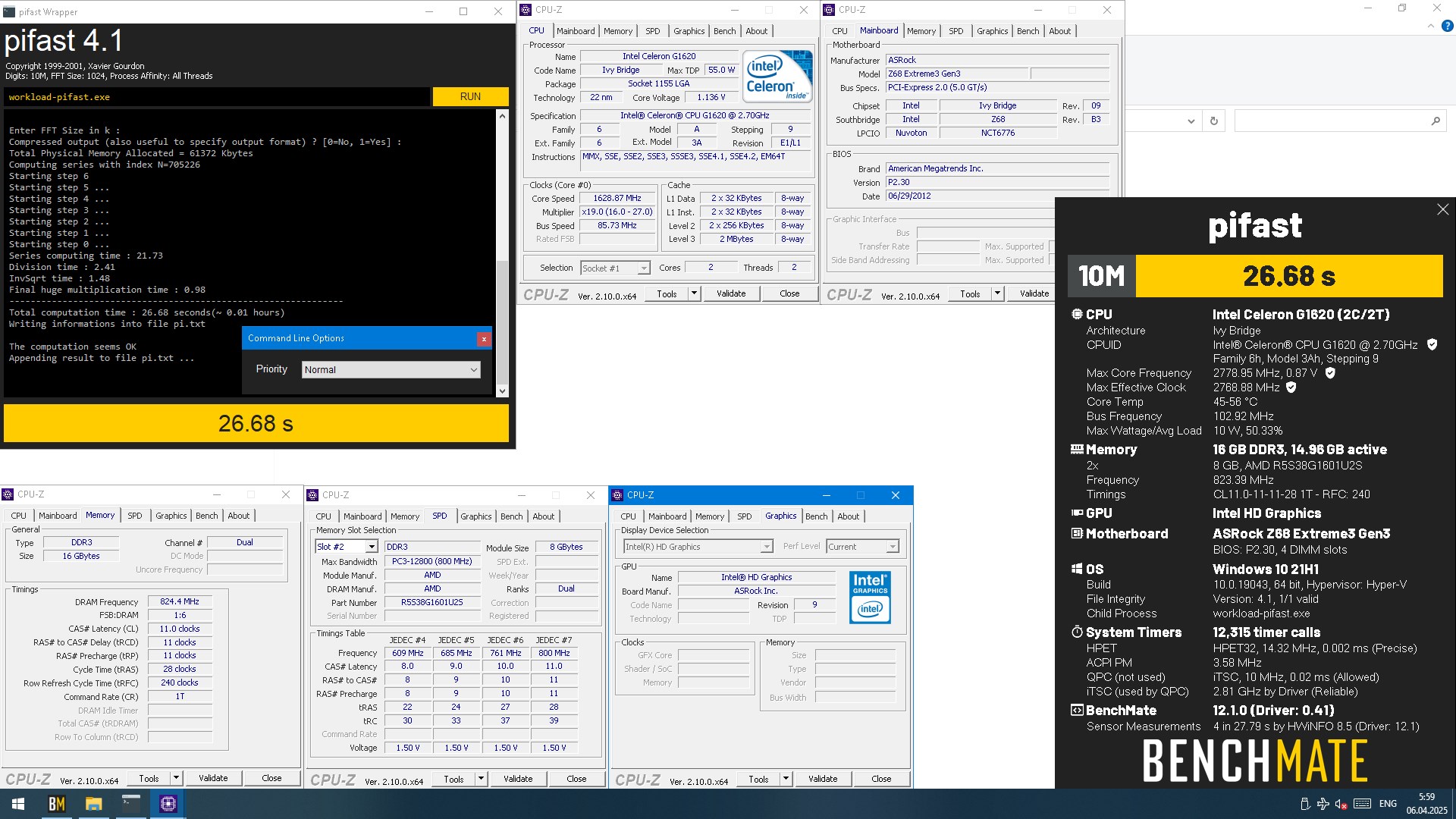This screenshot has height=819, width=1456.
Task: Click the blue help icon in Explorer window
Action: click(1447, 26)
